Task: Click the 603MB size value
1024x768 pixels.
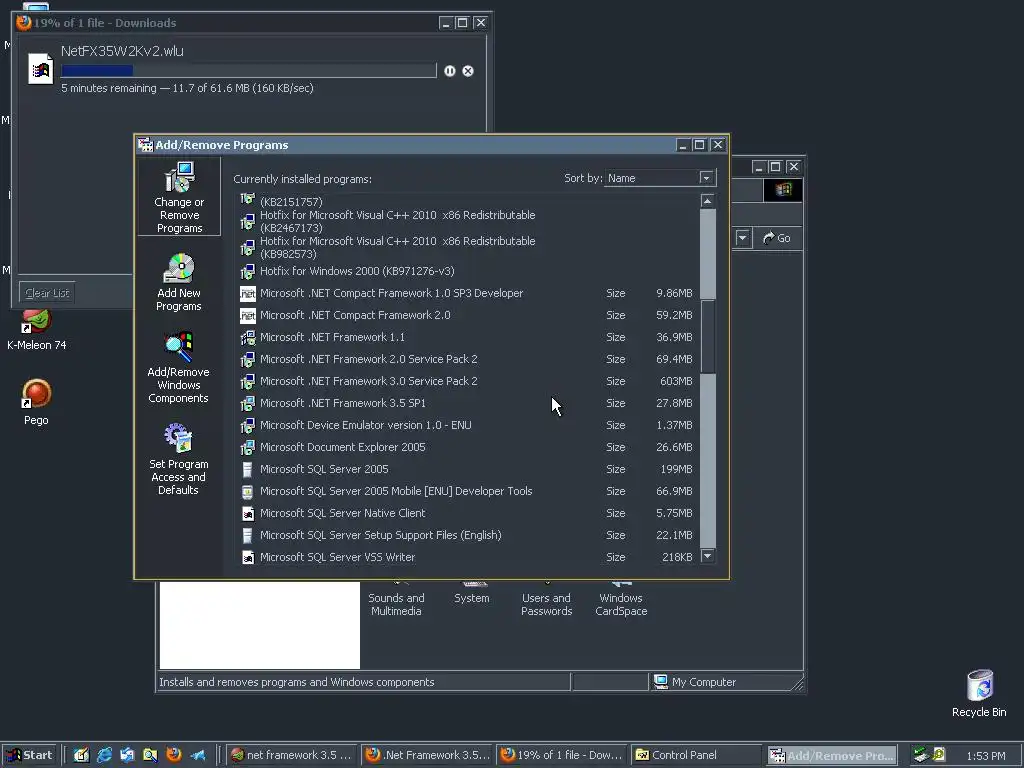Action: pyautogui.click(x=676, y=381)
